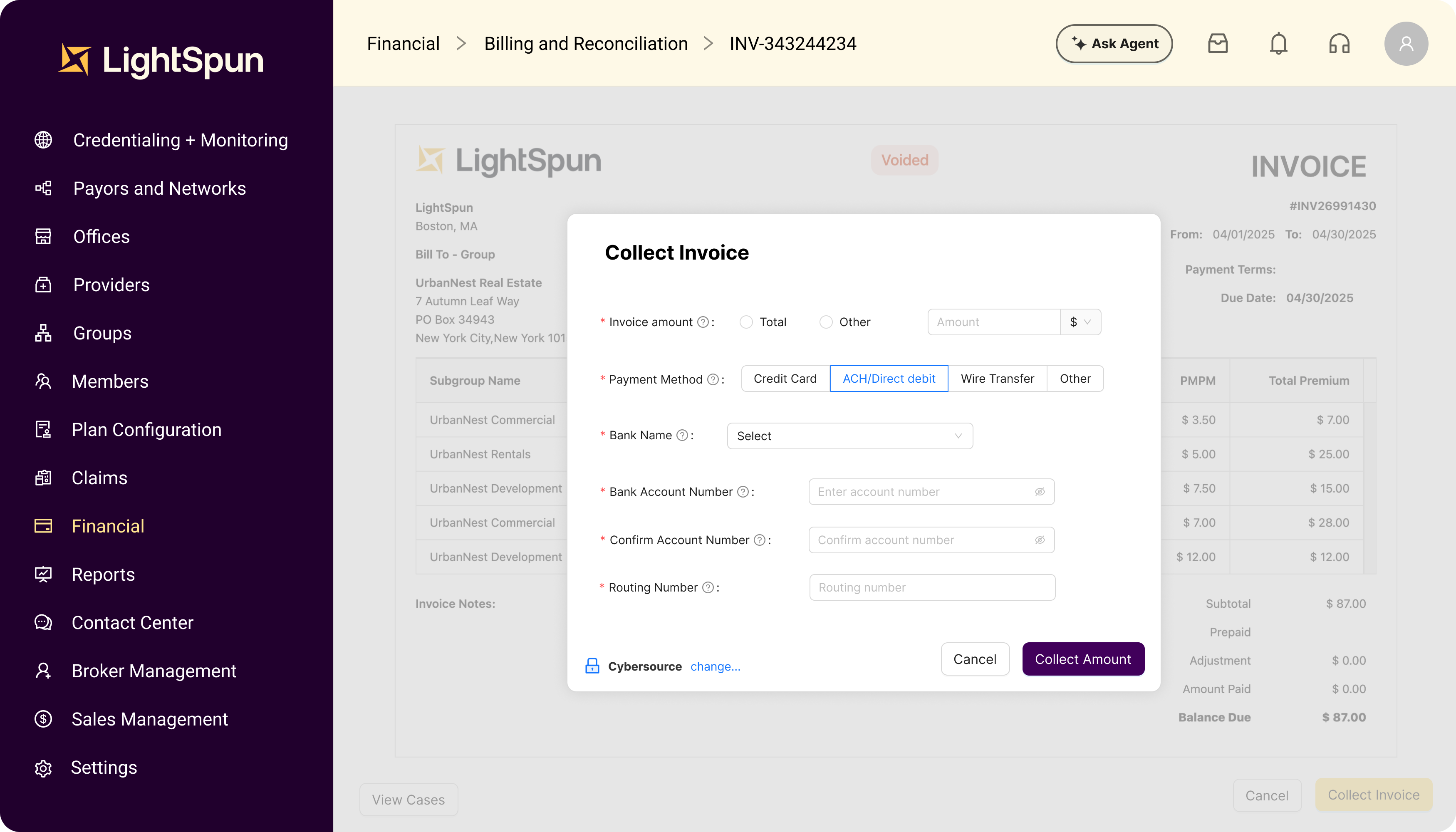The height and width of the screenshot is (832, 1456).
Task: Click the Voided status badge
Action: (904, 160)
